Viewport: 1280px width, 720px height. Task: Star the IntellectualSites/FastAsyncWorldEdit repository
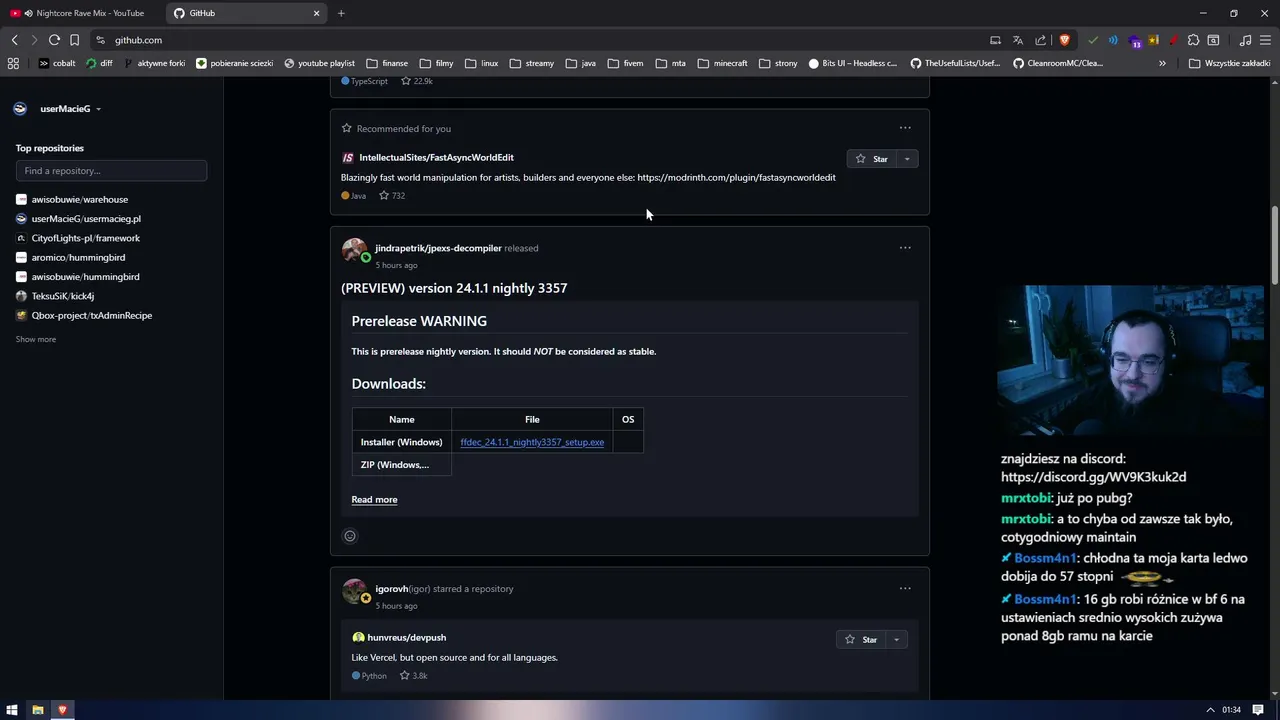(x=872, y=159)
